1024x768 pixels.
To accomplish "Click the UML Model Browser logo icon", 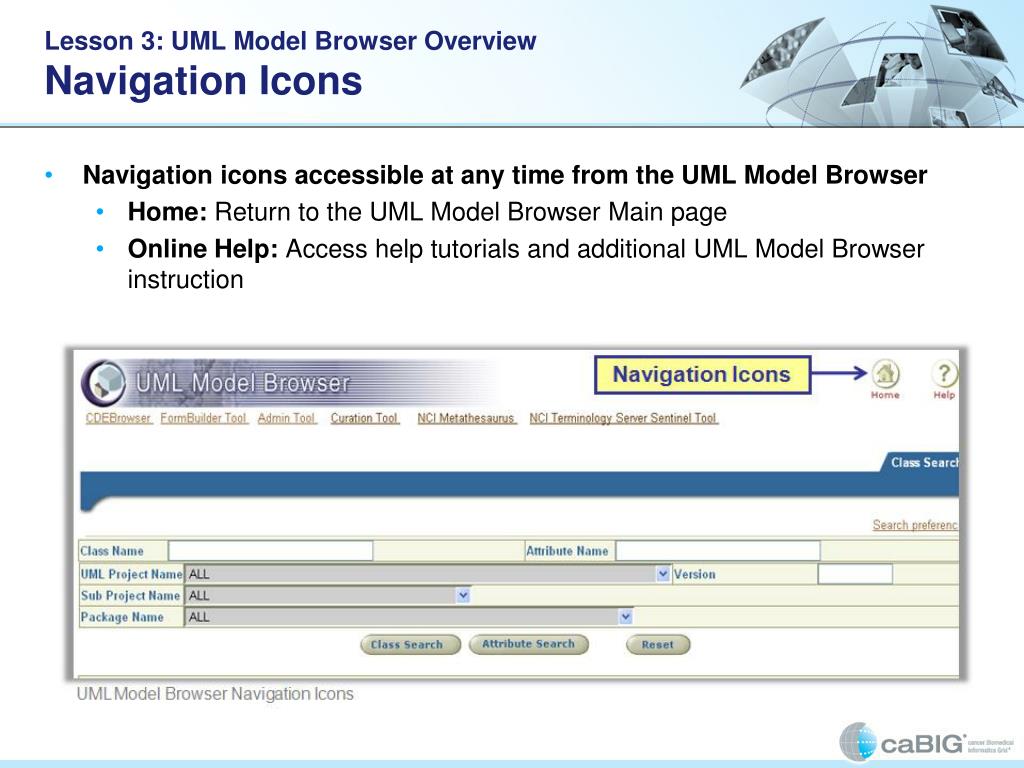I will pos(104,383).
